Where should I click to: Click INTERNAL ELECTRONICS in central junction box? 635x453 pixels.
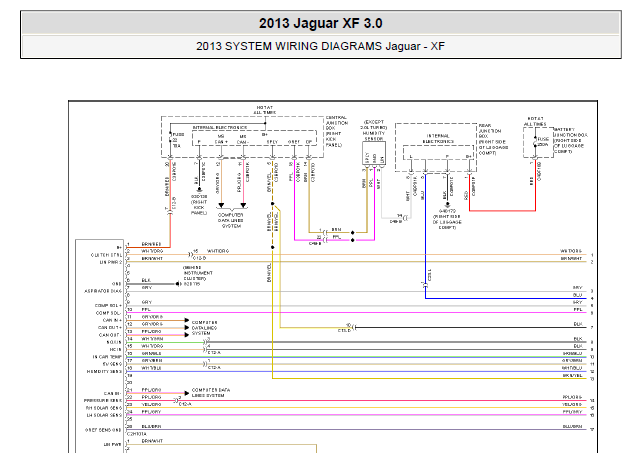click(x=220, y=128)
